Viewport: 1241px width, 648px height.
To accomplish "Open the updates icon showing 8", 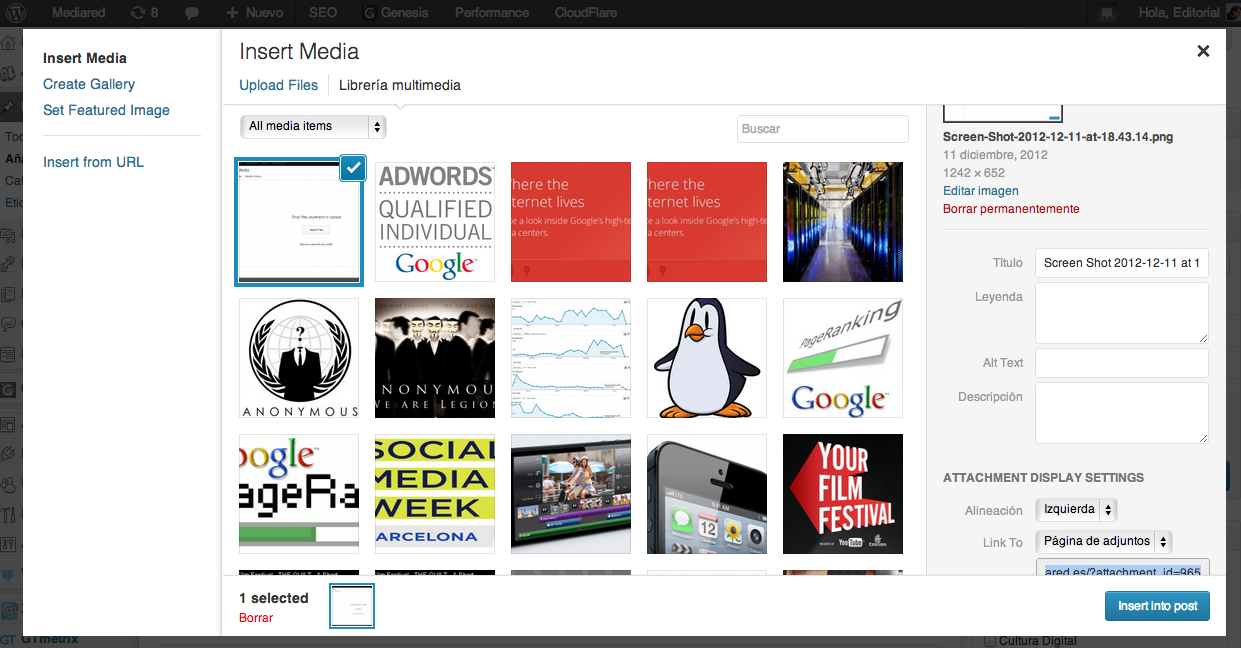I will click(x=143, y=13).
